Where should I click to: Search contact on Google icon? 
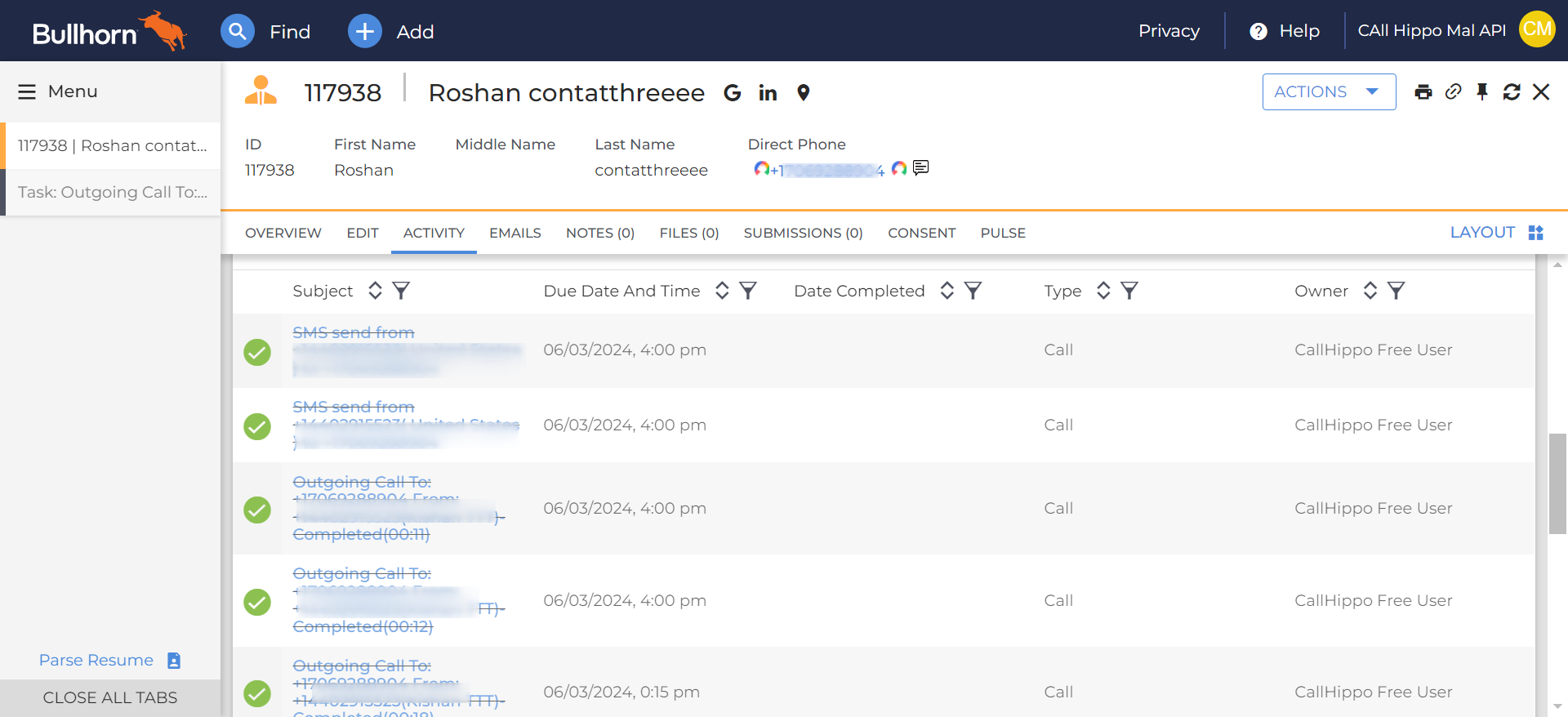point(733,93)
